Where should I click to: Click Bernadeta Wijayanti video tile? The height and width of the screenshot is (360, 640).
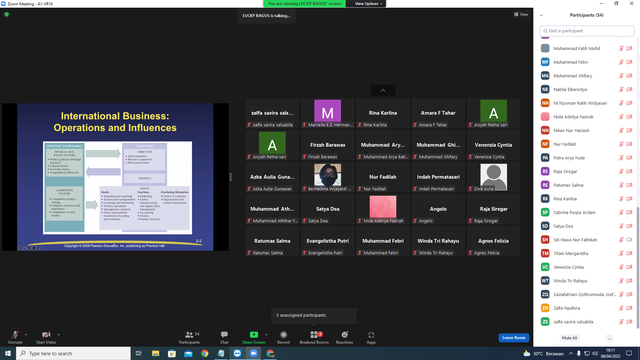point(327,177)
